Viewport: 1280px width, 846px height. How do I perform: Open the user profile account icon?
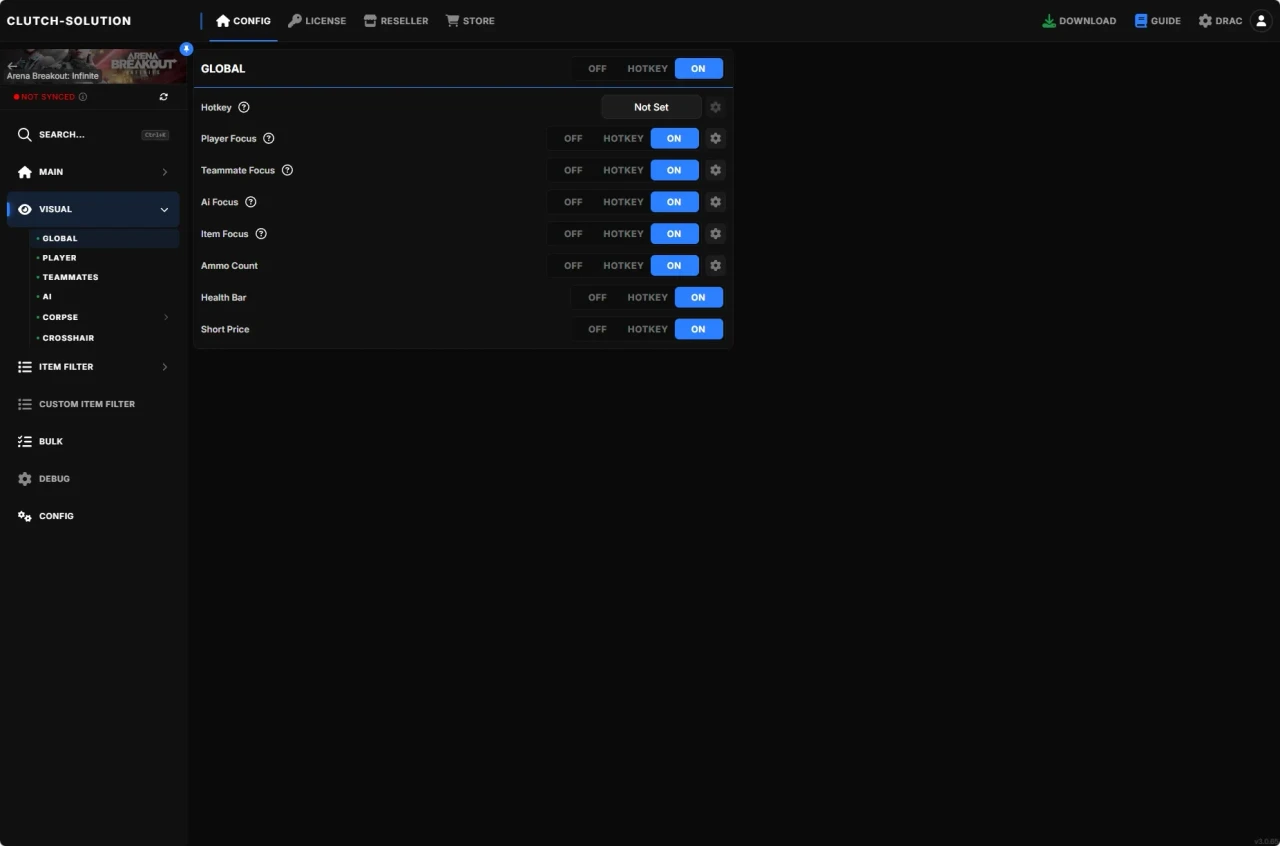1260,20
